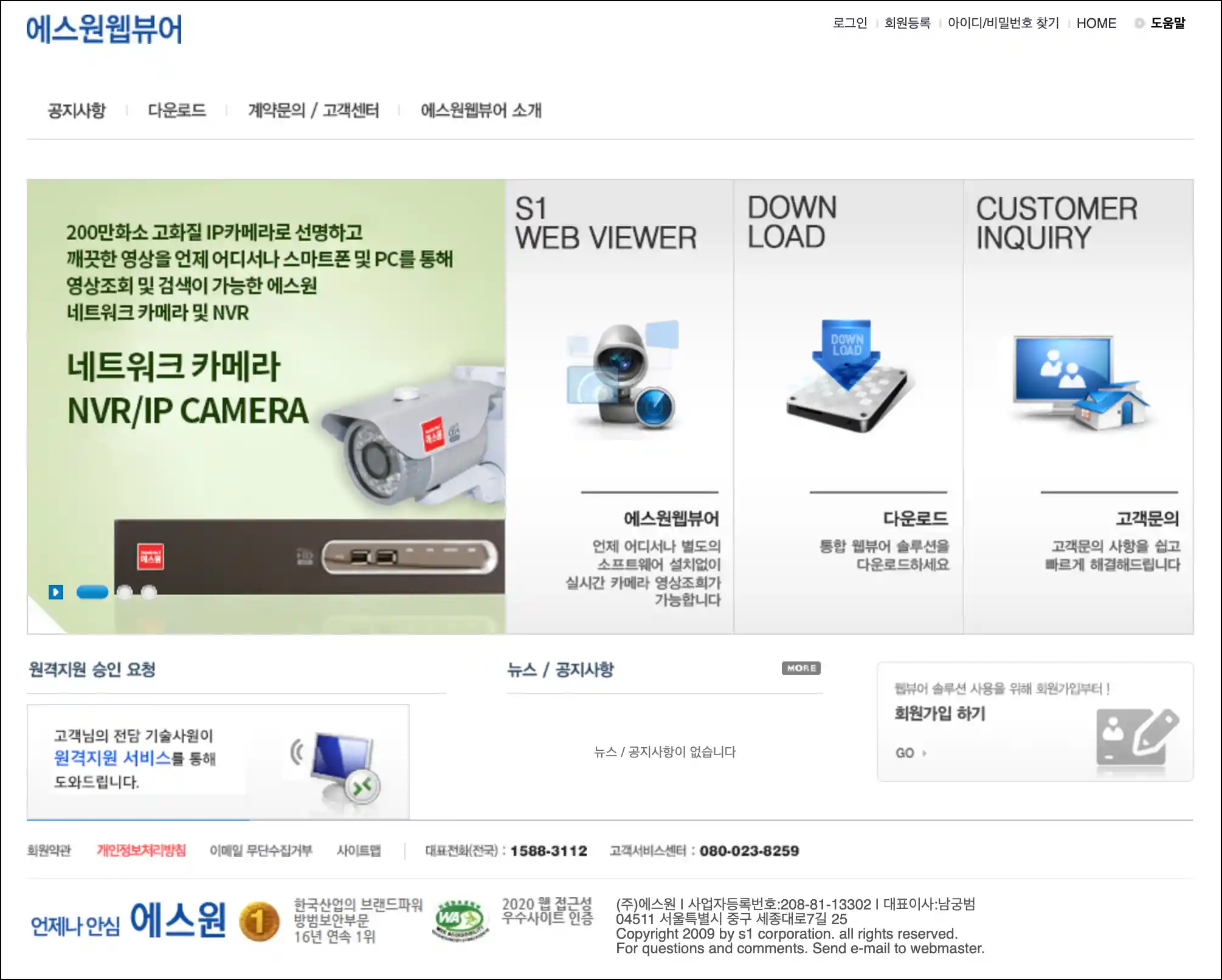The image size is (1222, 980).
Task: Click the gold number 1 medal icon
Action: click(x=259, y=921)
